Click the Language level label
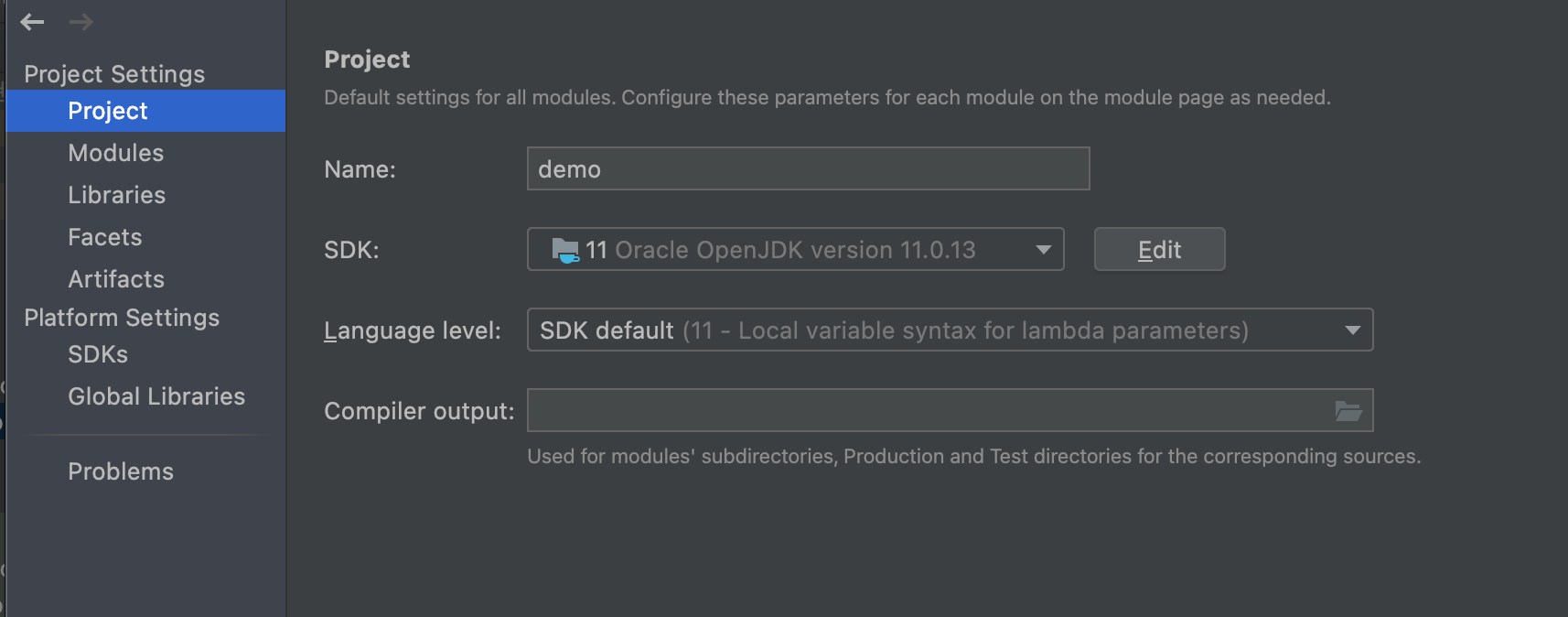This screenshot has width=1568, height=617. (x=413, y=330)
